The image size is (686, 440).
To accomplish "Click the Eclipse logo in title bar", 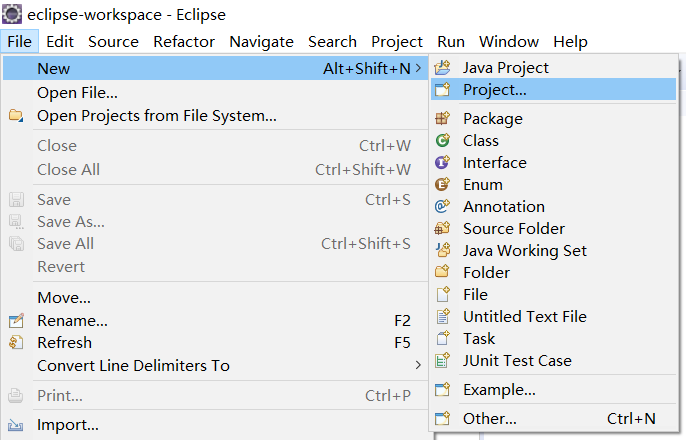I will pyautogui.click(x=12, y=14).
